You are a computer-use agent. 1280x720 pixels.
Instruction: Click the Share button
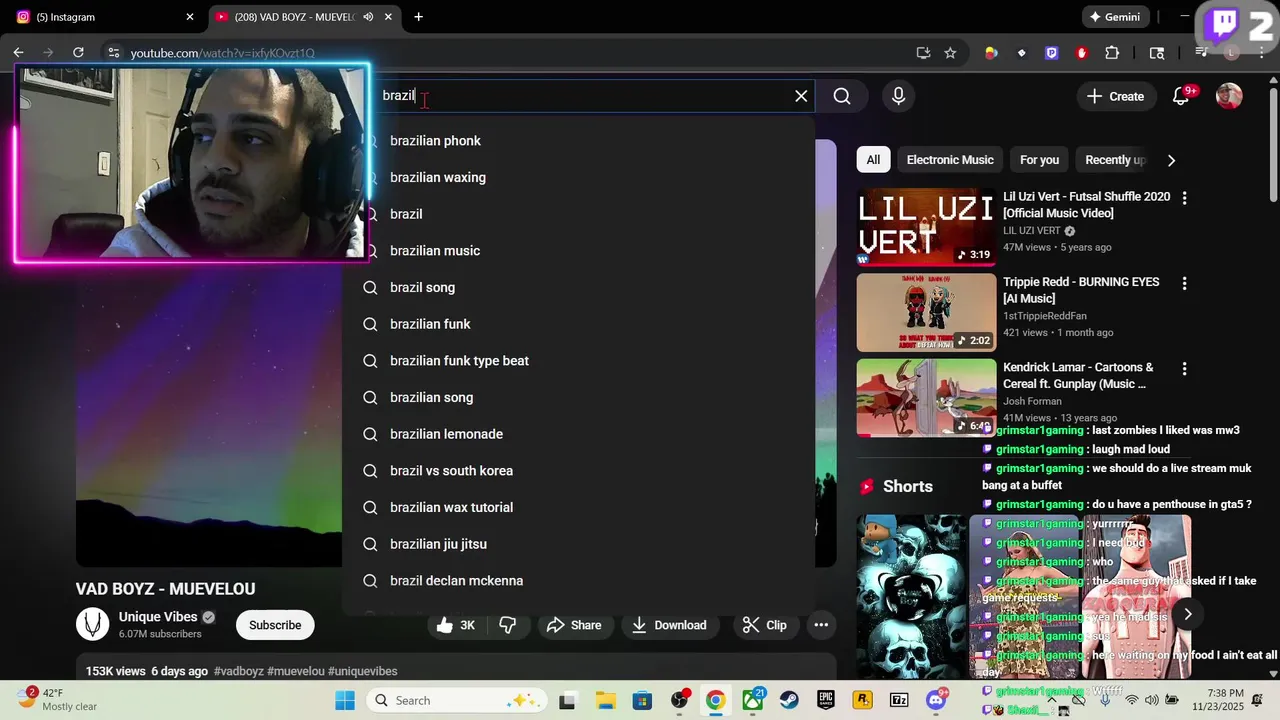coord(574,625)
